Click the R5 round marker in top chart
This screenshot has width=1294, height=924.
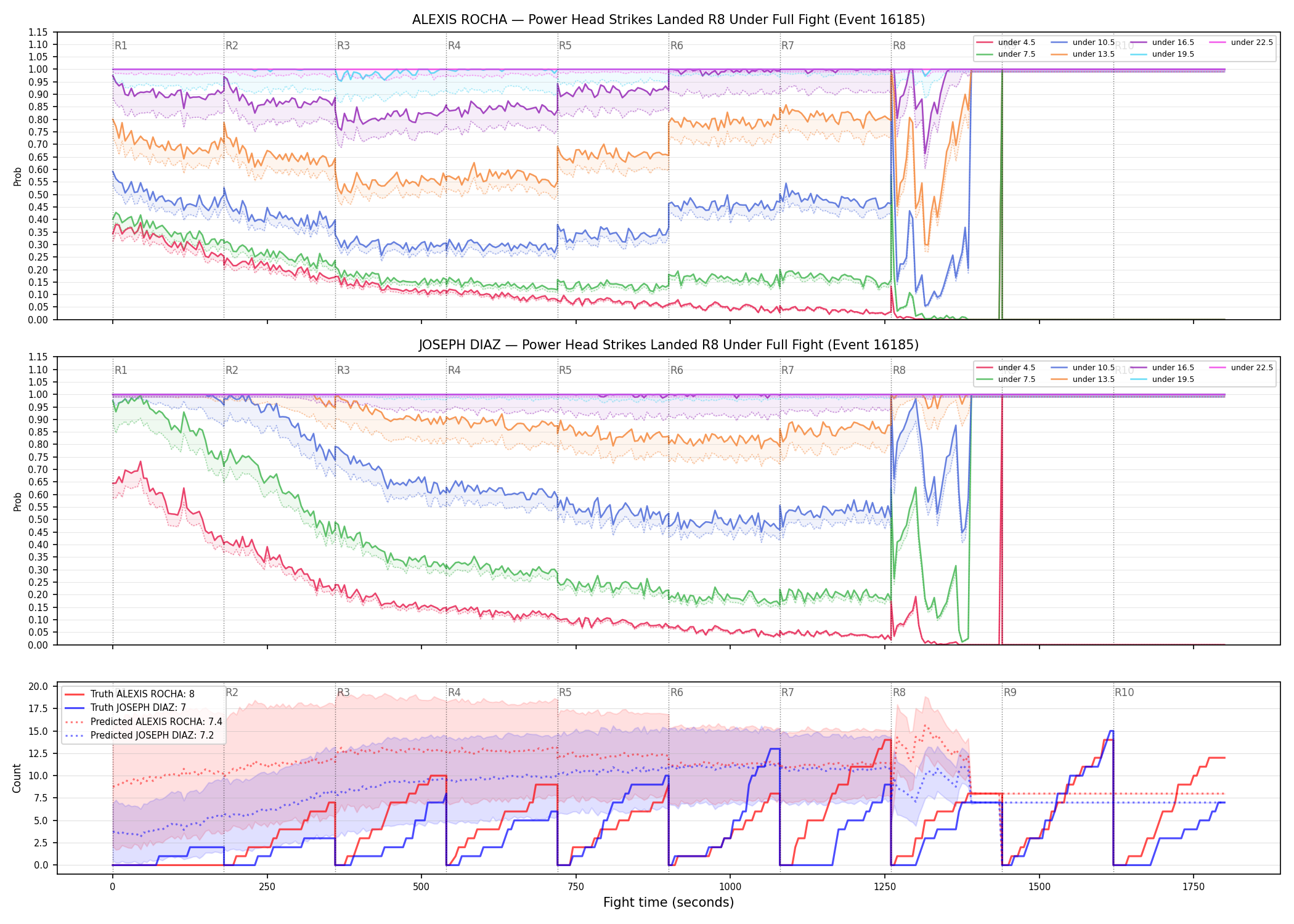click(x=565, y=46)
